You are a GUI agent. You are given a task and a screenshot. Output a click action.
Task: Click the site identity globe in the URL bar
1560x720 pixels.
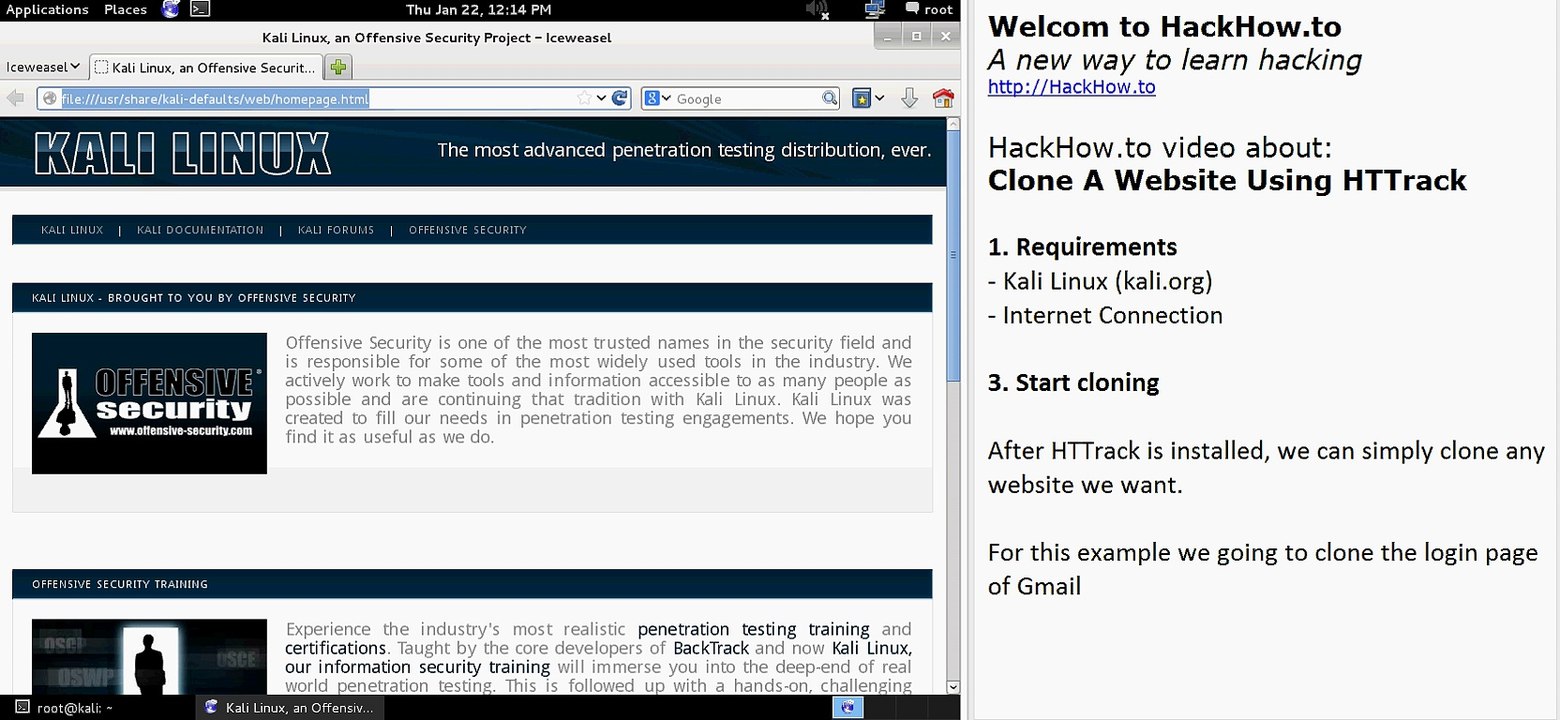click(49, 98)
